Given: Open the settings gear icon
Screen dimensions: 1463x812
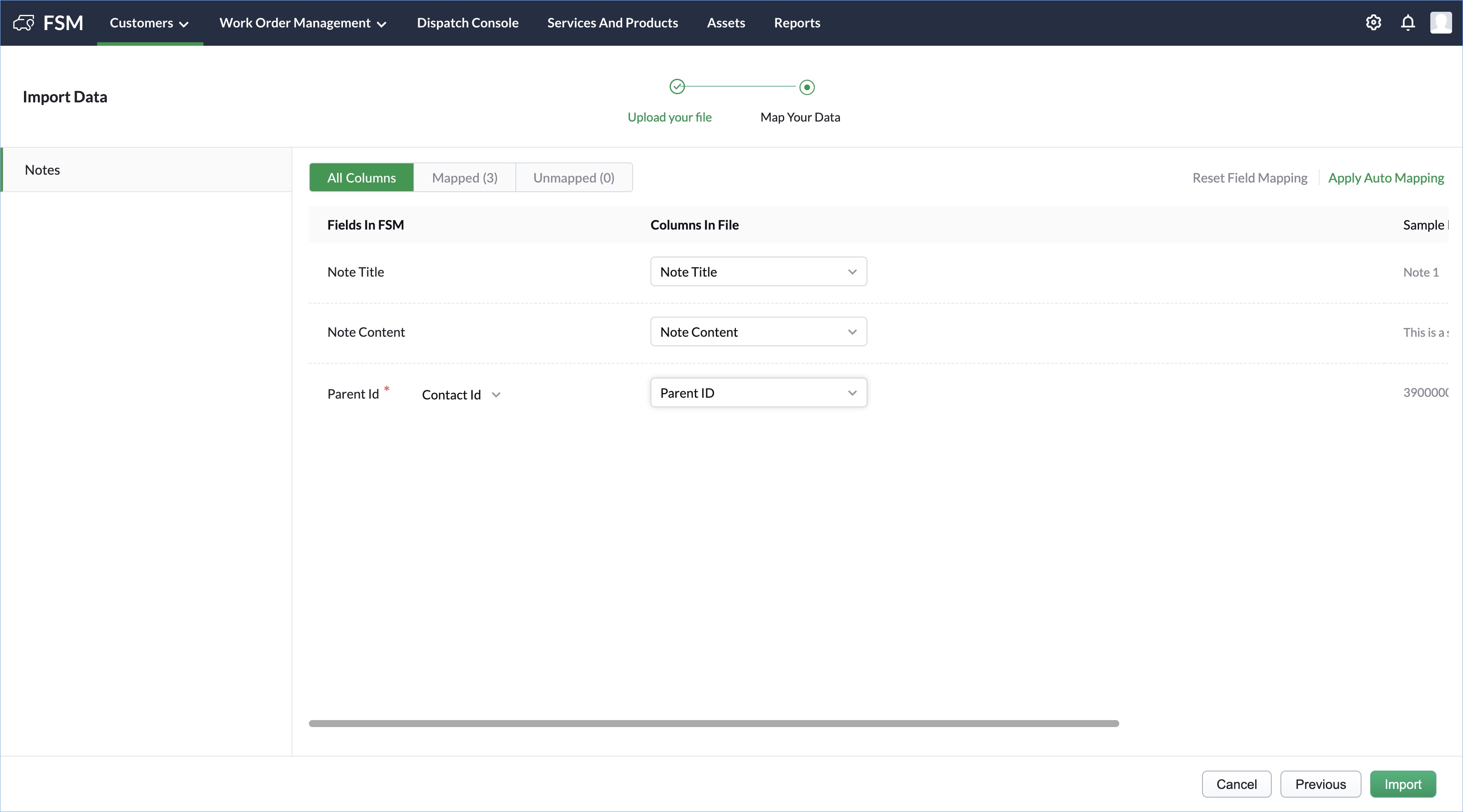Looking at the screenshot, I should tap(1373, 23).
